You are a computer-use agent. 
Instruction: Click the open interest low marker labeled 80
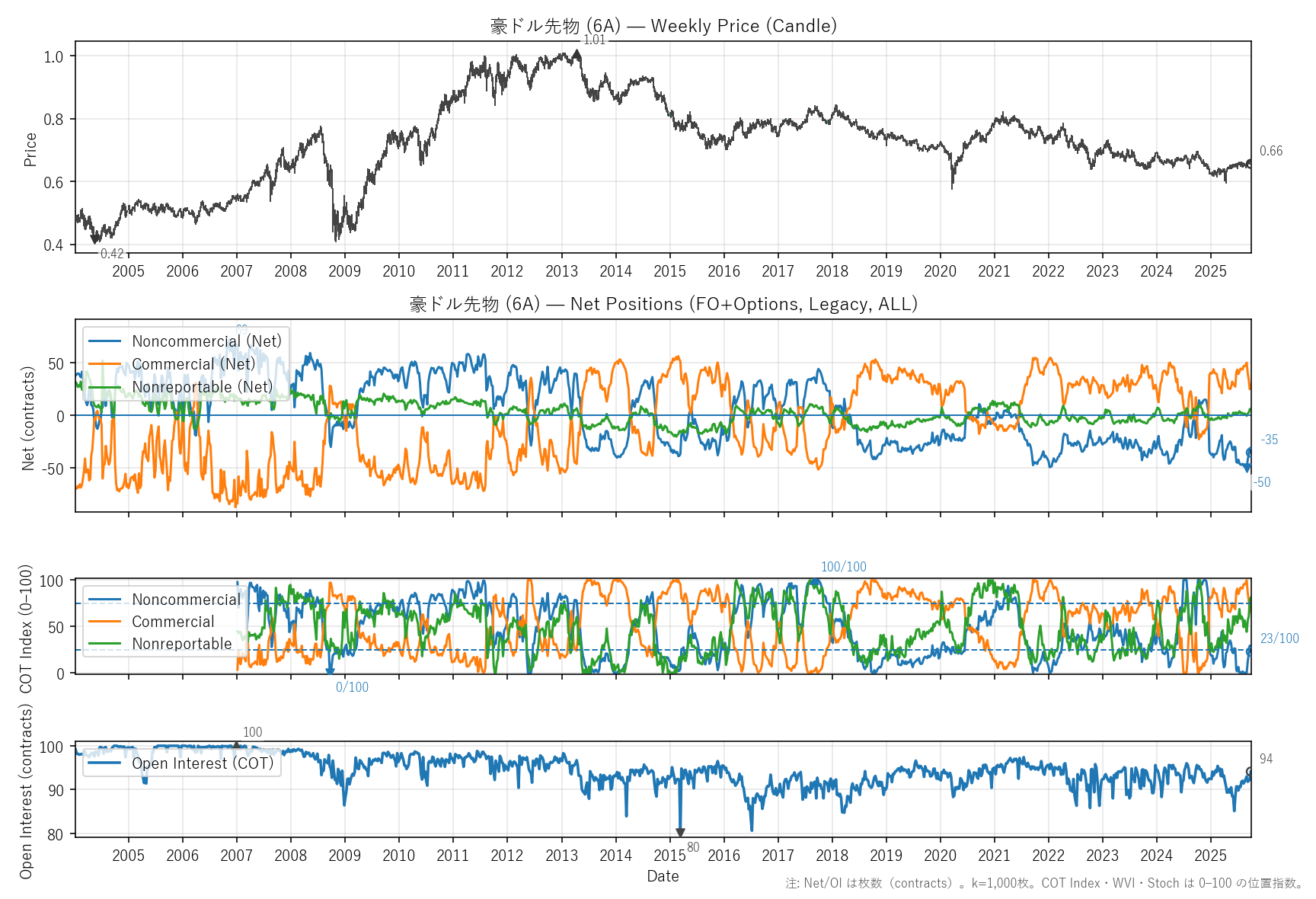[x=680, y=833]
